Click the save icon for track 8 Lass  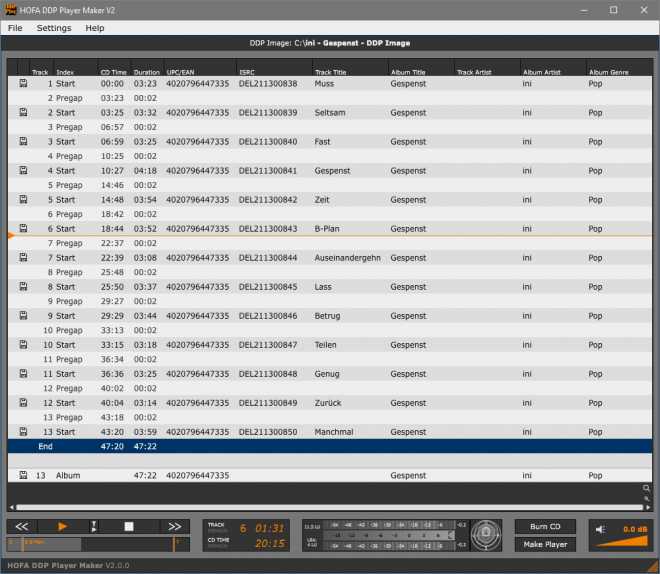click(x=23, y=287)
